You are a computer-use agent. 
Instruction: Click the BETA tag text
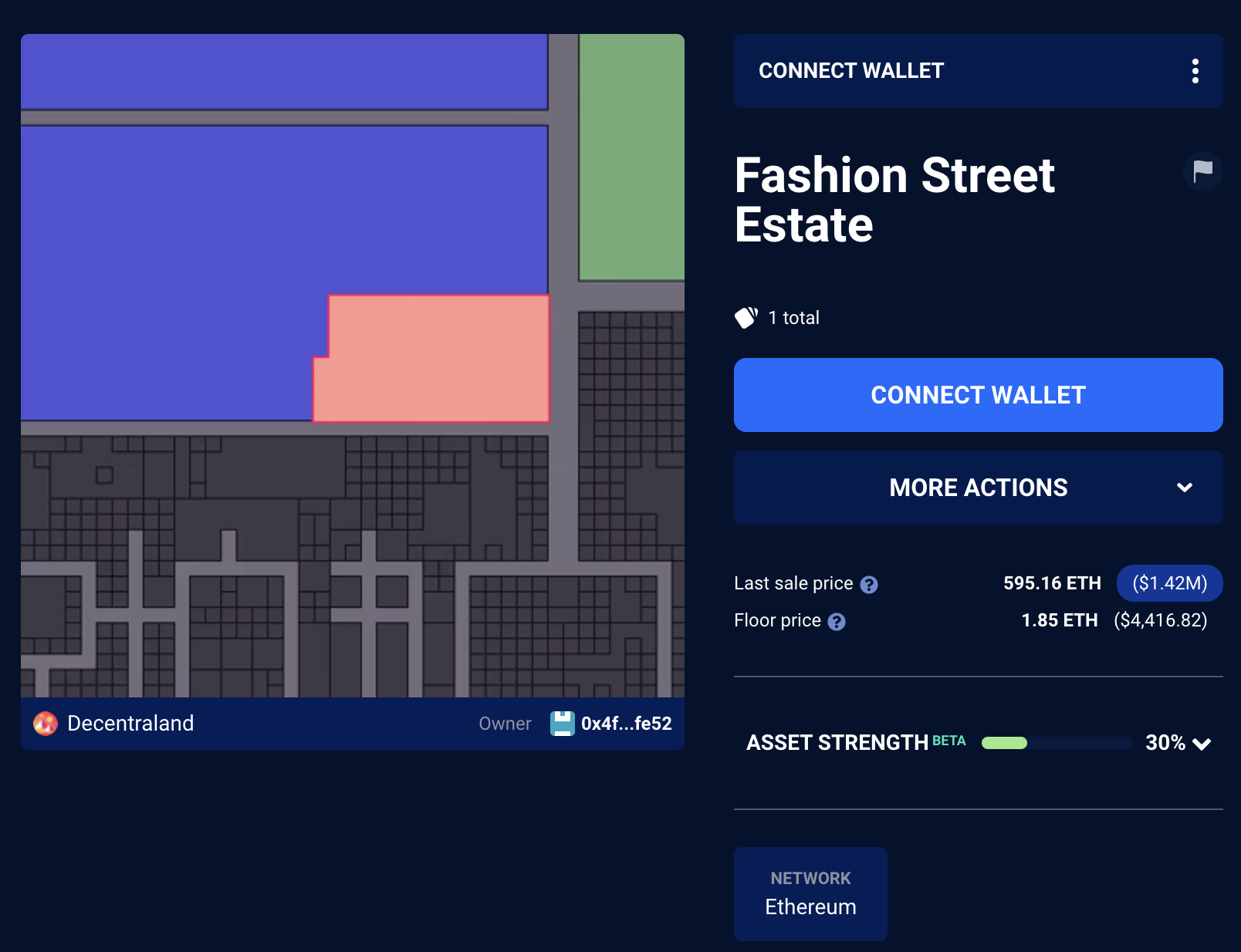click(x=949, y=741)
